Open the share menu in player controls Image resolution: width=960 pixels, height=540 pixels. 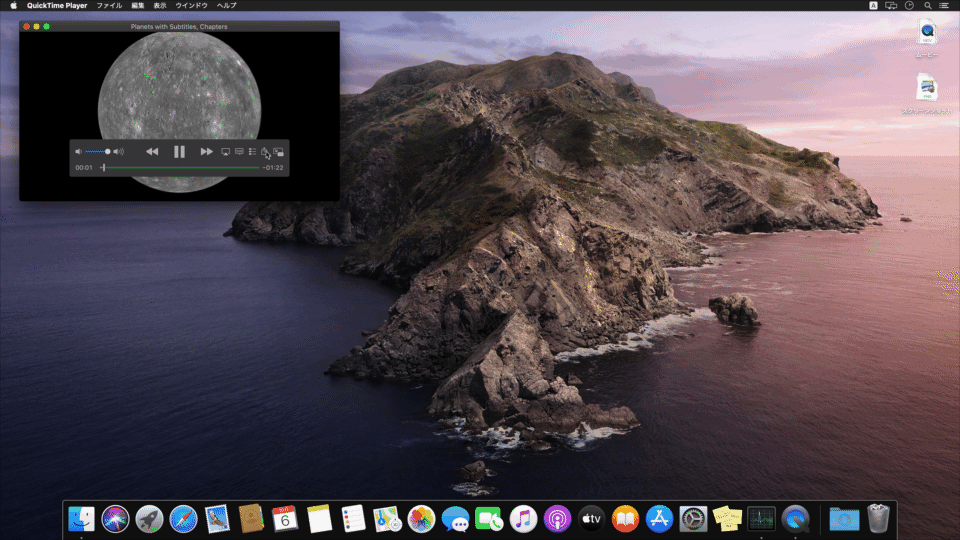coord(264,151)
